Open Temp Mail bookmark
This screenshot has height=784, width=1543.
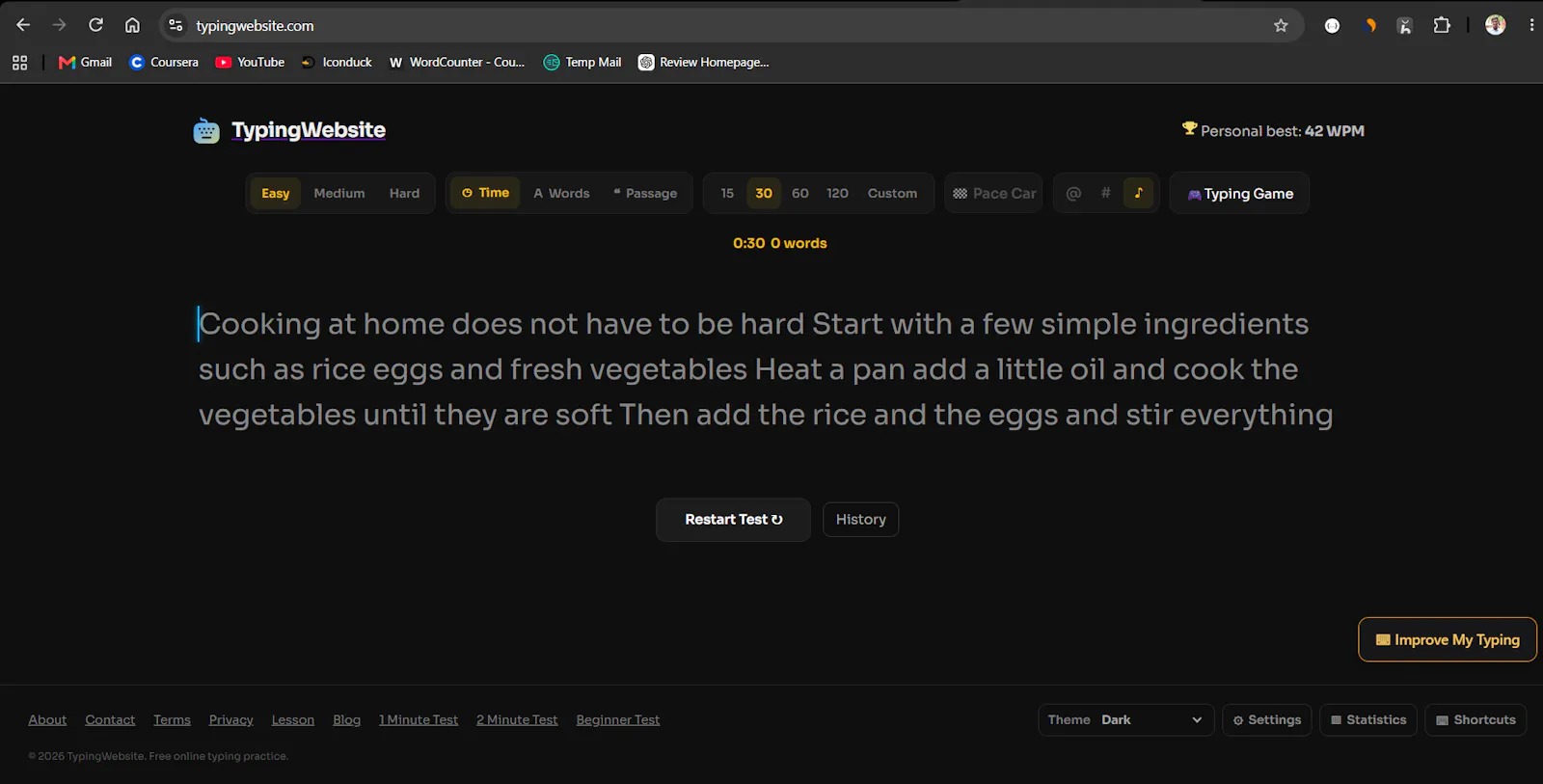582,63
